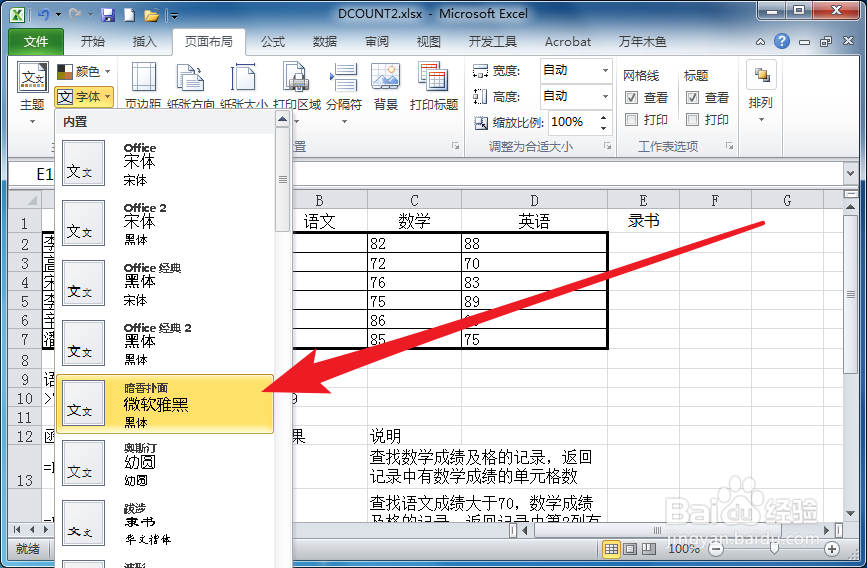Click zoom out minus button
Image resolution: width=867 pixels, height=568 pixels.
coord(716,549)
